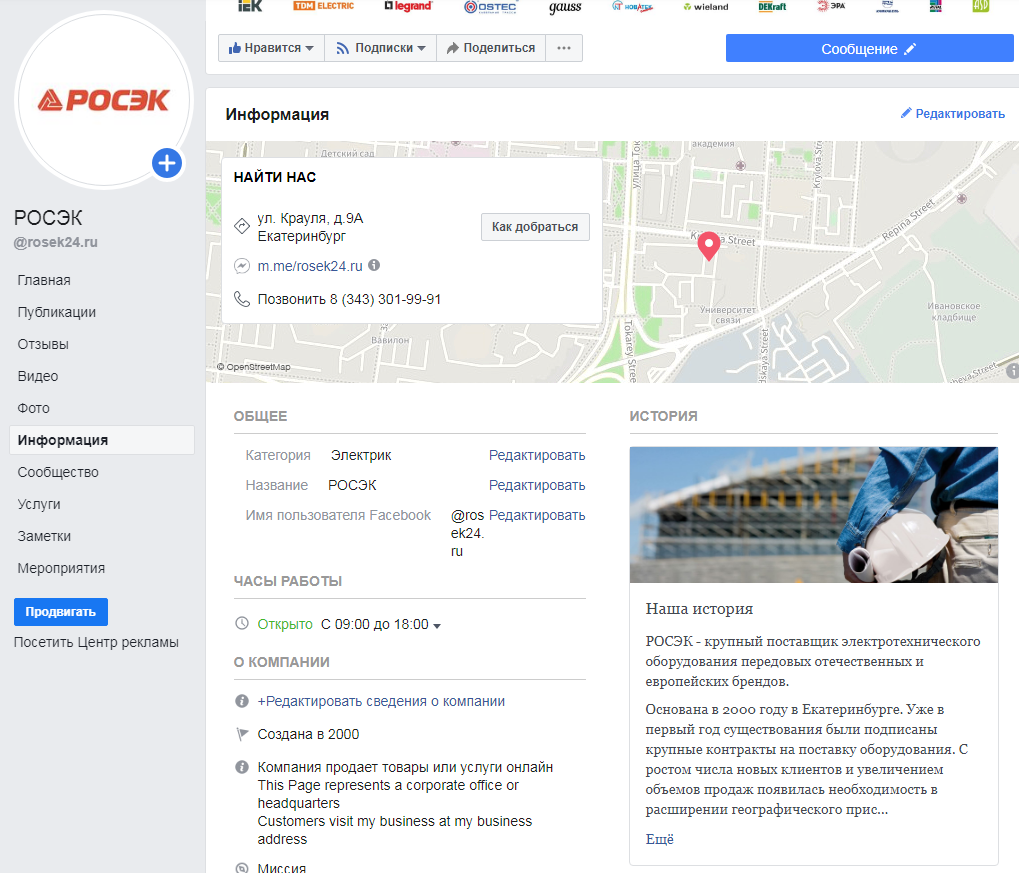Screen dimensions: 1019x873
Task: Click the РОСЭК logo profile picture
Action: click(104, 100)
